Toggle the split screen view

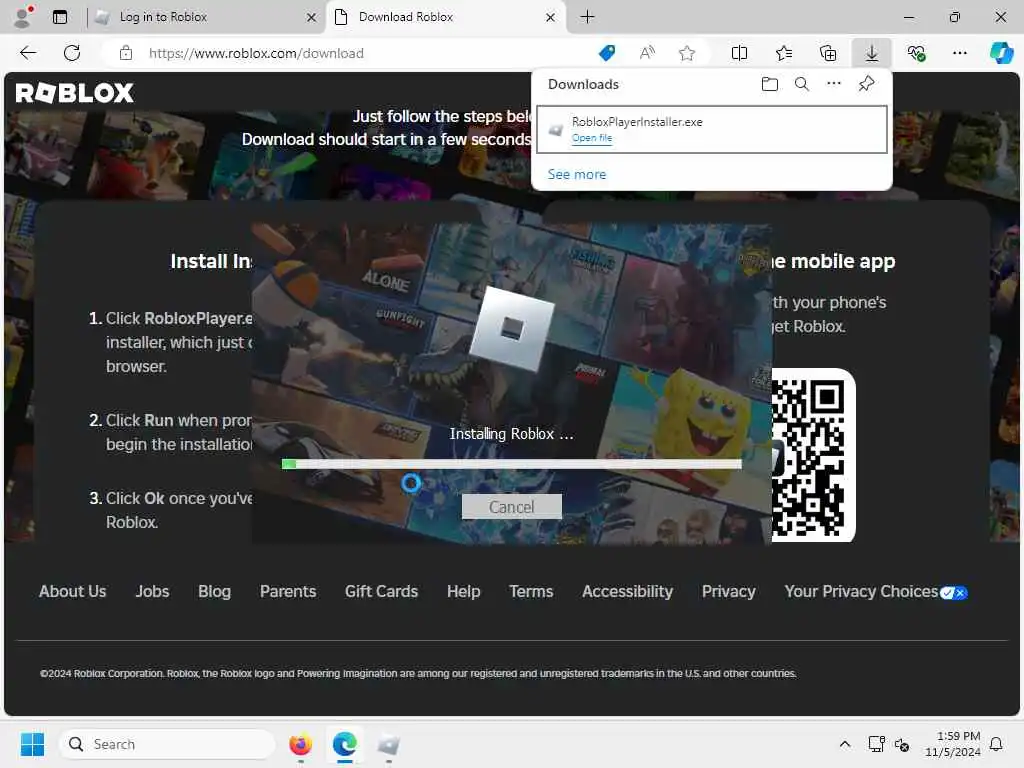tap(739, 53)
